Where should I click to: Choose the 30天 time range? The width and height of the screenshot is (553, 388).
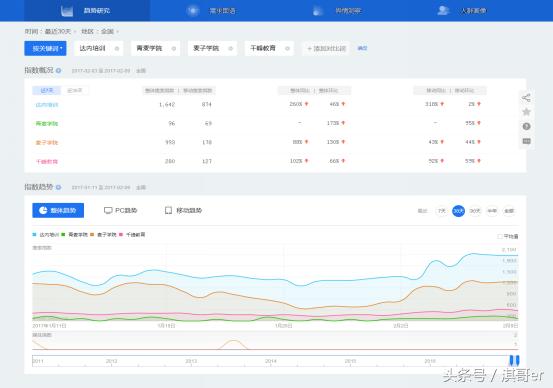[458, 211]
